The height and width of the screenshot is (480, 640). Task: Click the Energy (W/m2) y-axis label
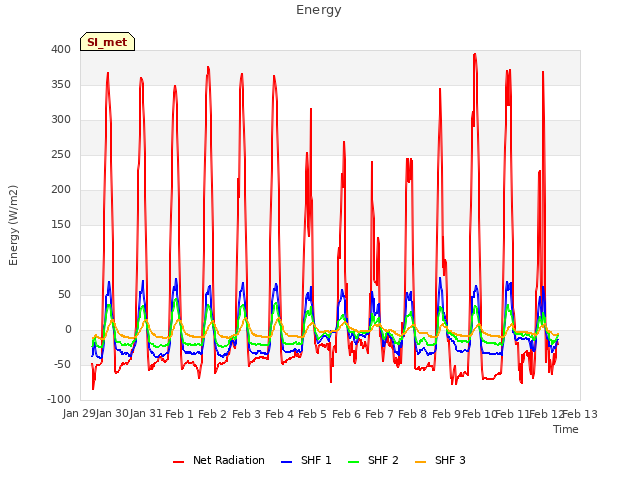[13, 225]
